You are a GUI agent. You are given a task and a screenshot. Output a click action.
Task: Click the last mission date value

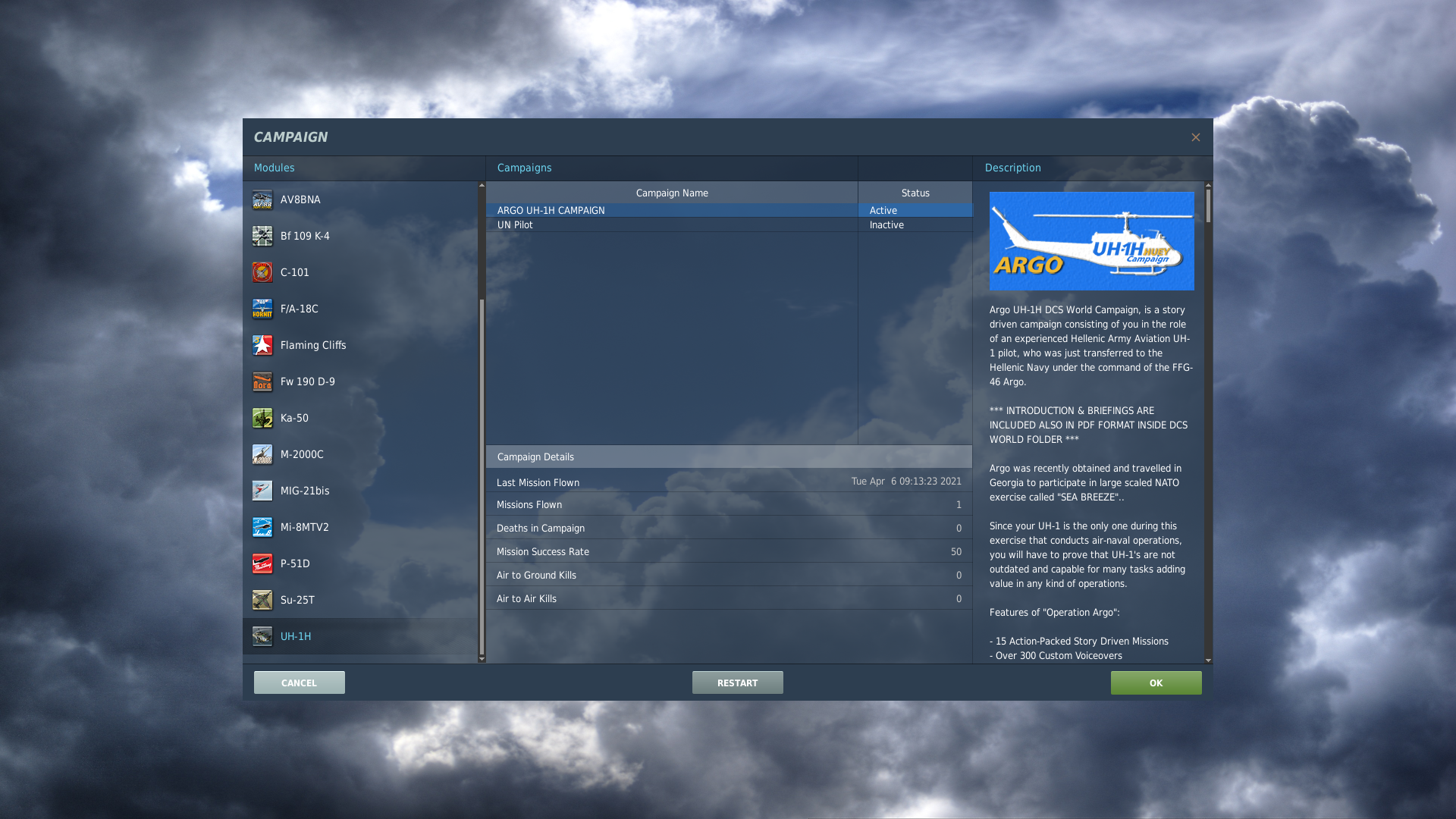click(906, 482)
